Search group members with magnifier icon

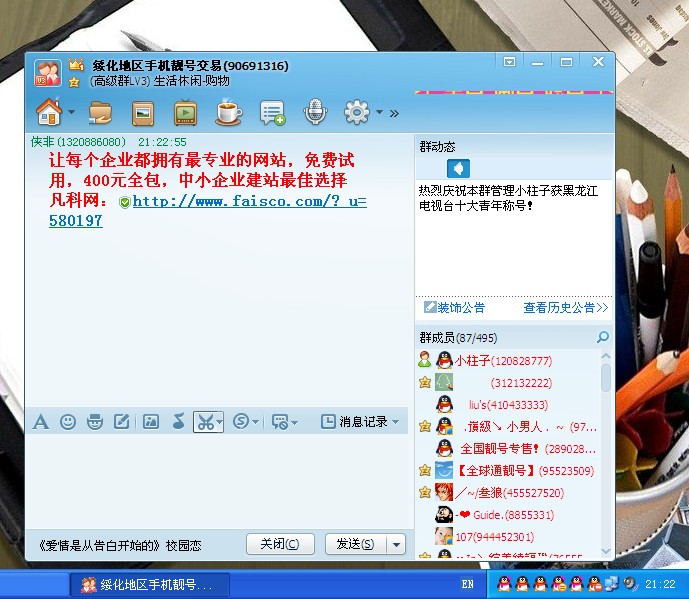pos(602,337)
